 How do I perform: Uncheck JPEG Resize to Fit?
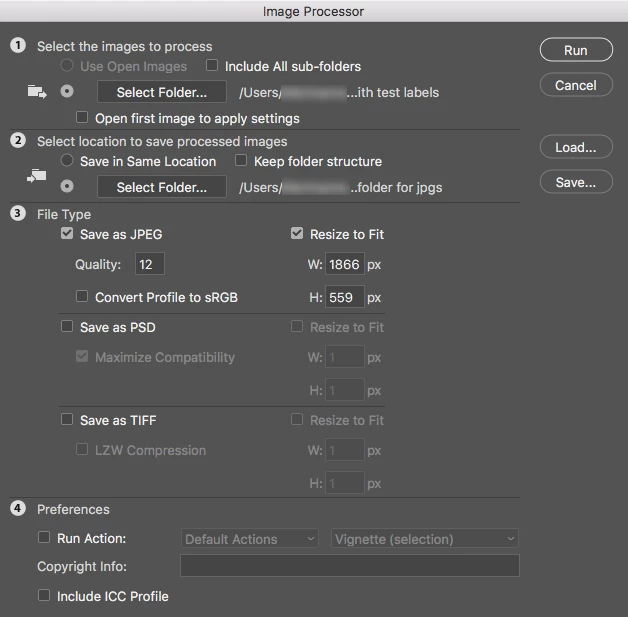click(x=297, y=233)
